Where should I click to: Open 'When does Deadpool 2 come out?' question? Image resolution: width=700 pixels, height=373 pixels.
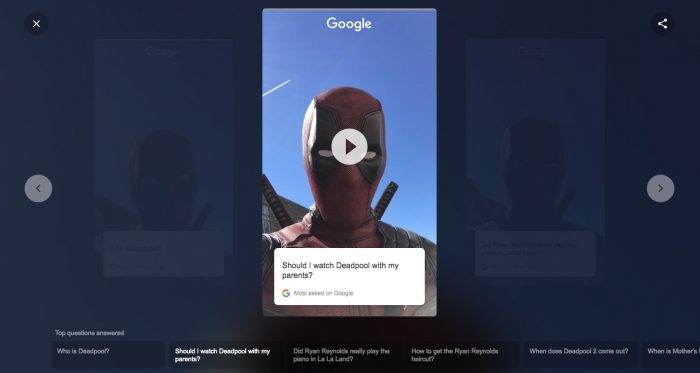tap(580, 355)
